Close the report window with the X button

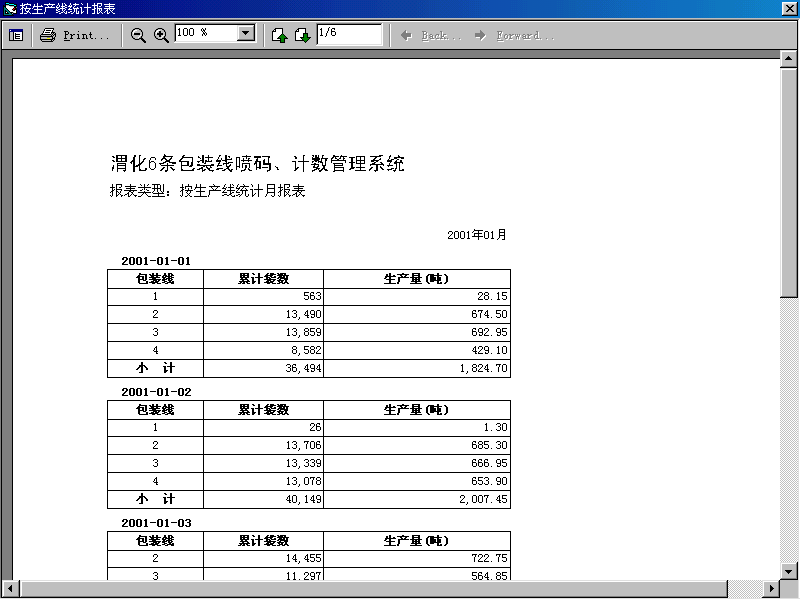coord(789,9)
